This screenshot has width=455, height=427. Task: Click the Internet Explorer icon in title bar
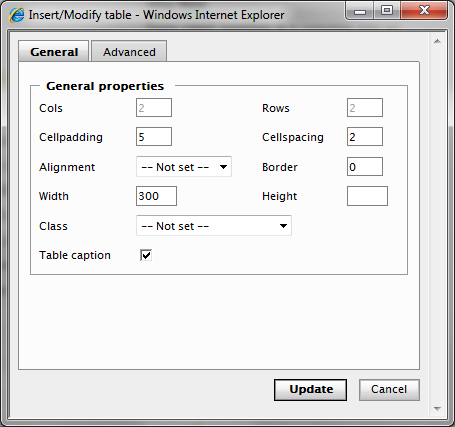point(16,15)
